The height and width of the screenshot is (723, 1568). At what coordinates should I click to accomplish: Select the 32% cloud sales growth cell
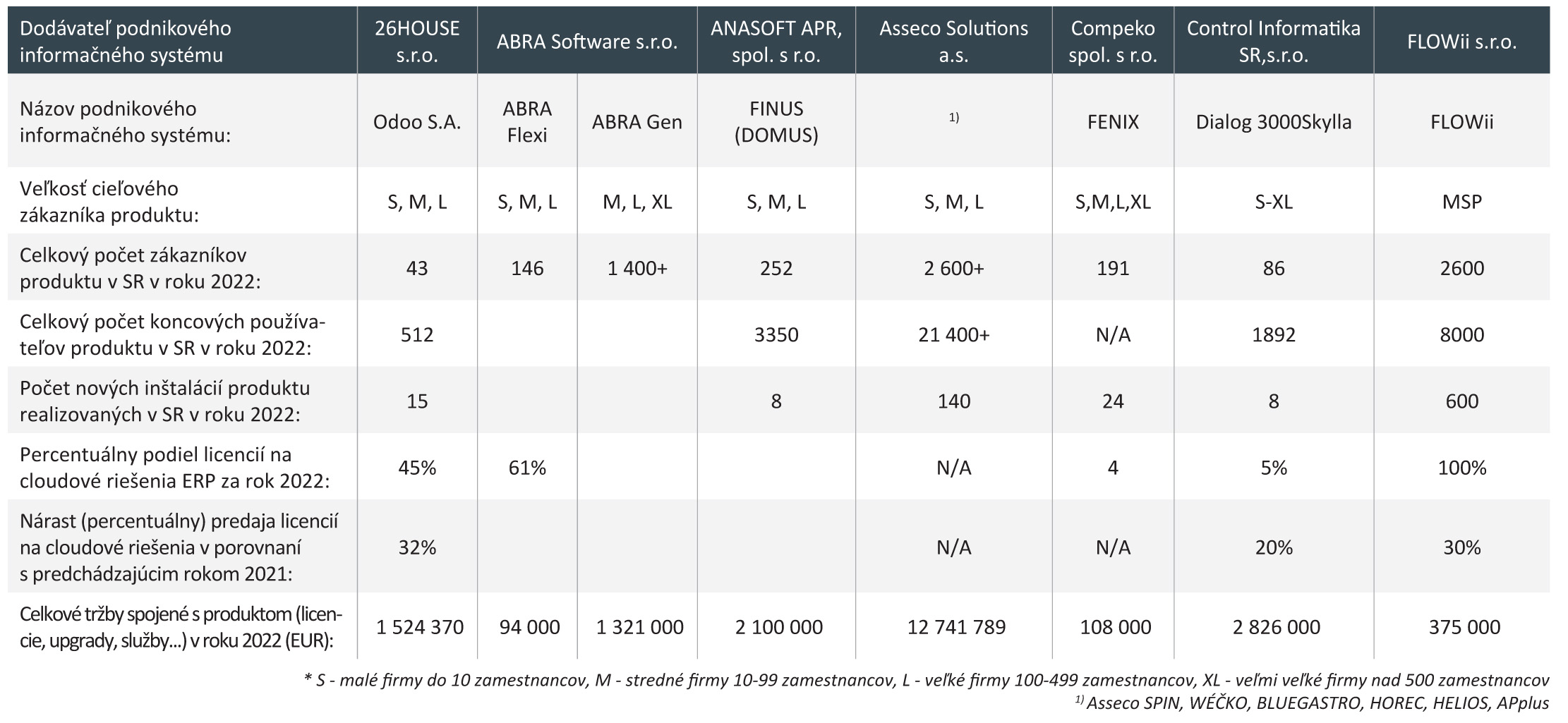click(417, 547)
